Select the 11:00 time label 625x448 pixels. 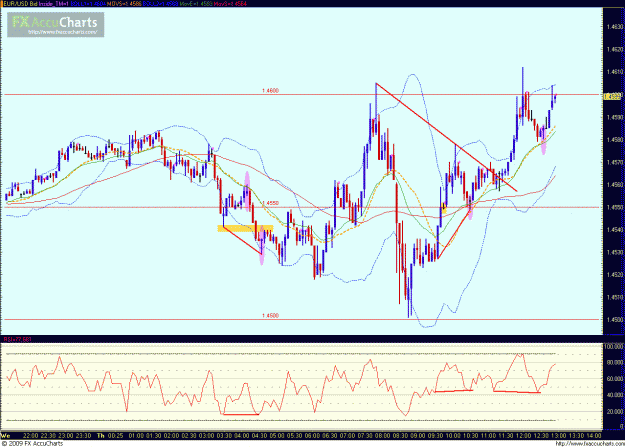[488, 436]
